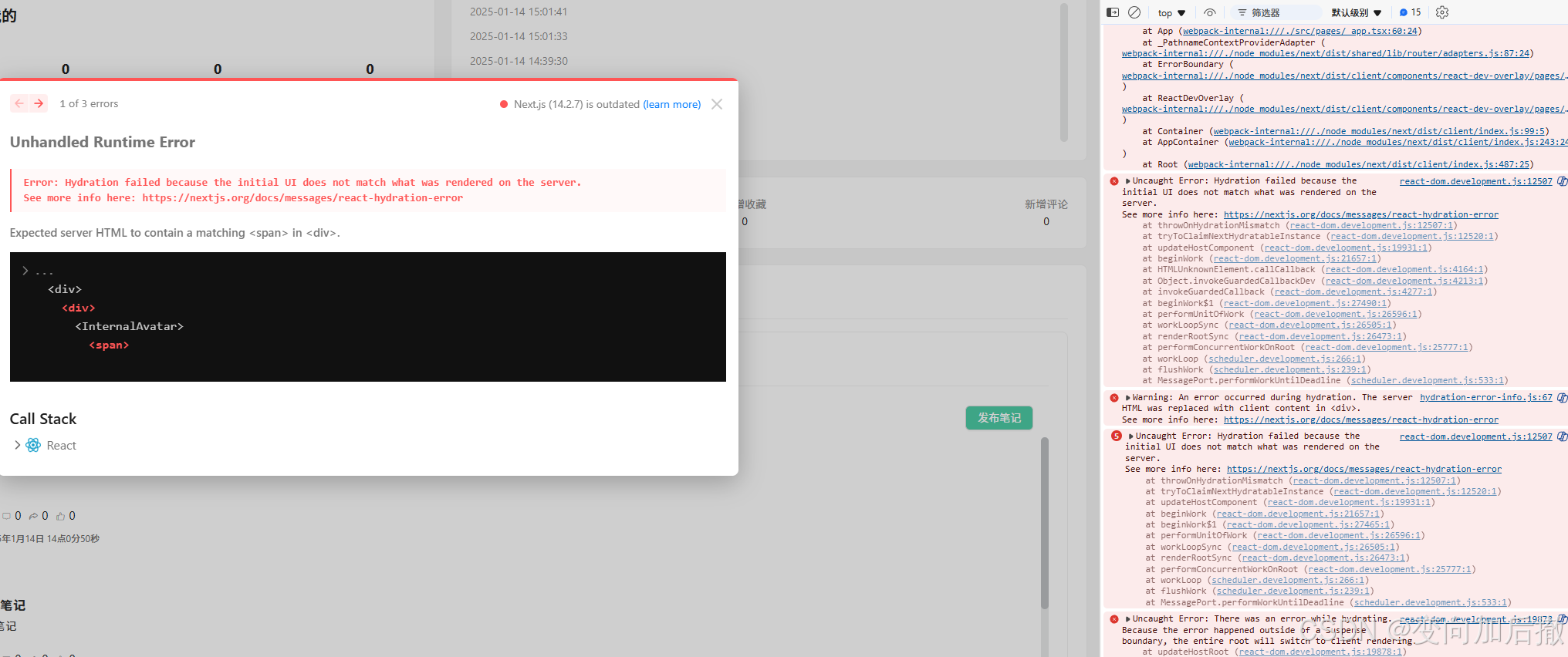This screenshot has height=657, width=1568.
Task: Click the <InternalAvatar> line in code block
Action: coord(130,327)
